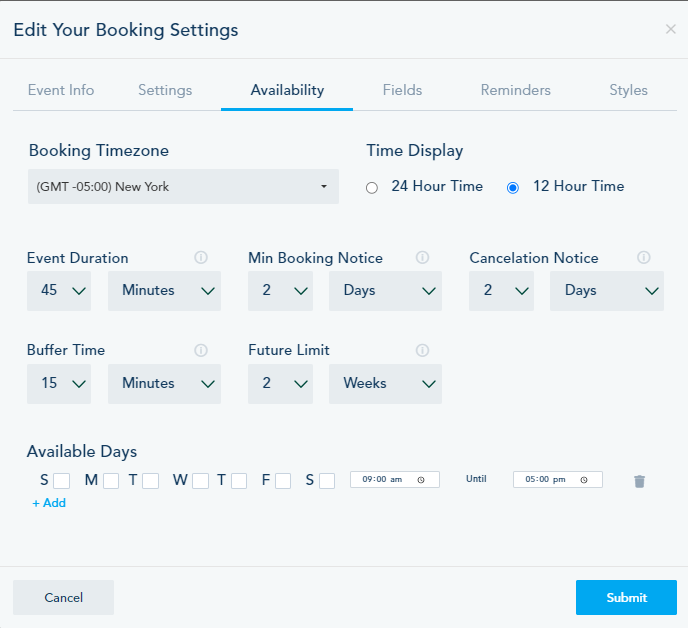Screen dimensions: 688x628
Task: Switch to the Event Info tab
Action: click(61, 90)
